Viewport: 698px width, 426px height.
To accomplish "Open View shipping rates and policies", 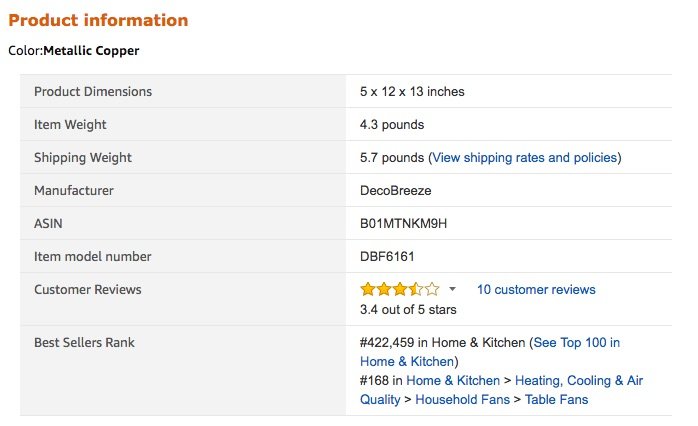I will (x=524, y=158).
